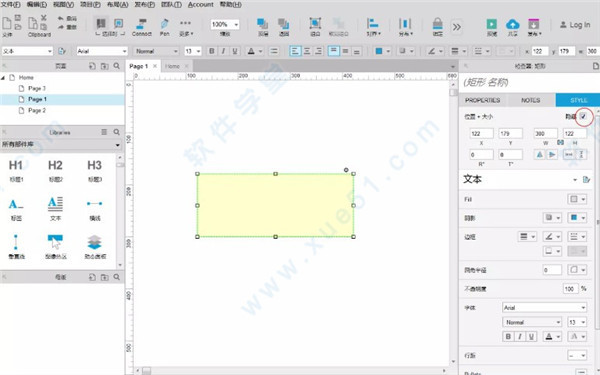
Task: Toggle italic in the Style panel
Action: 520,336
